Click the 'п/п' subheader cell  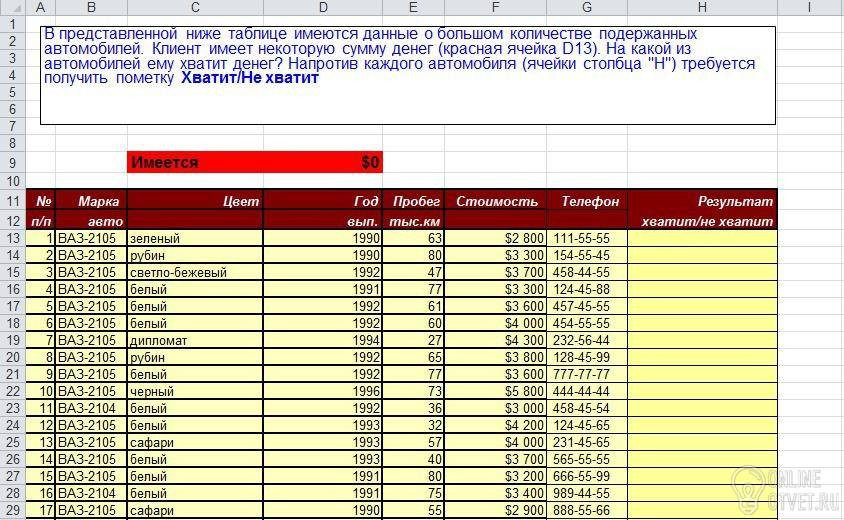click(41, 221)
